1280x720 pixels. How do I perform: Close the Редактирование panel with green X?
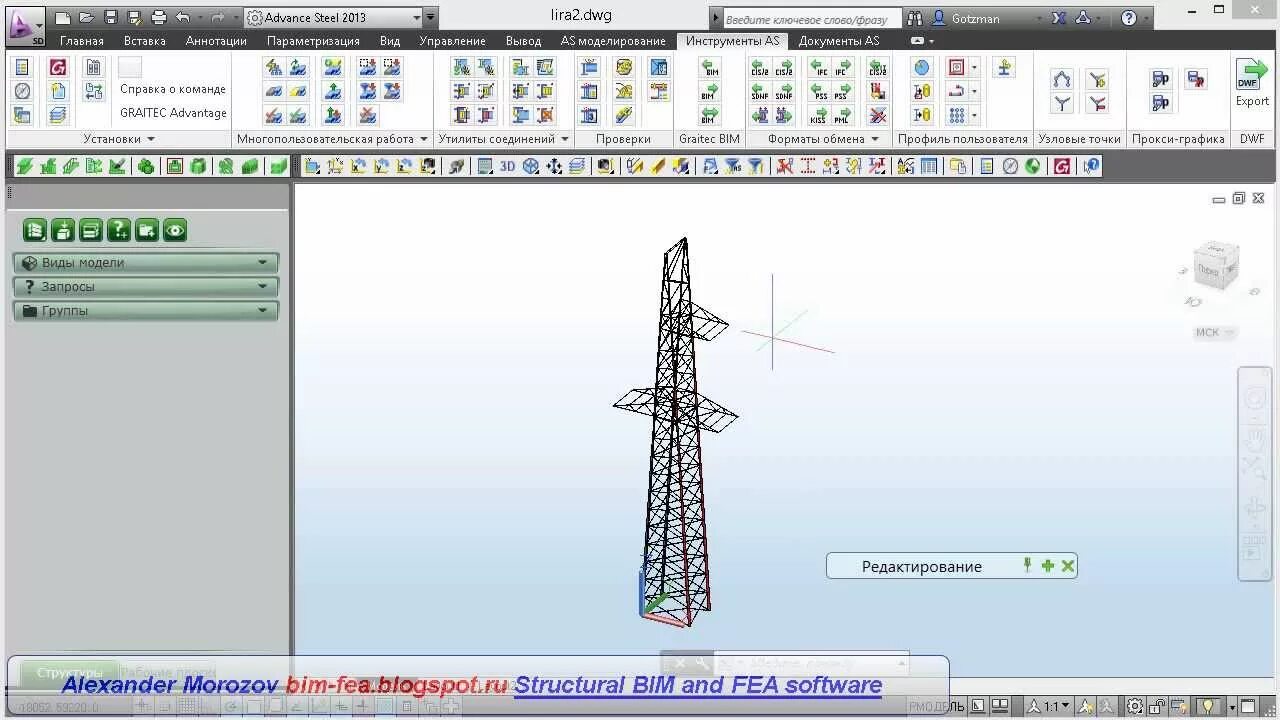click(x=1068, y=566)
